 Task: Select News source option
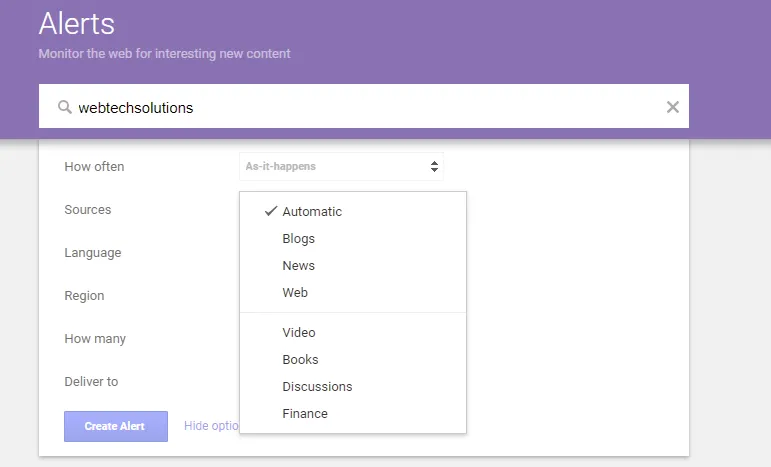(x=353, y=265)
